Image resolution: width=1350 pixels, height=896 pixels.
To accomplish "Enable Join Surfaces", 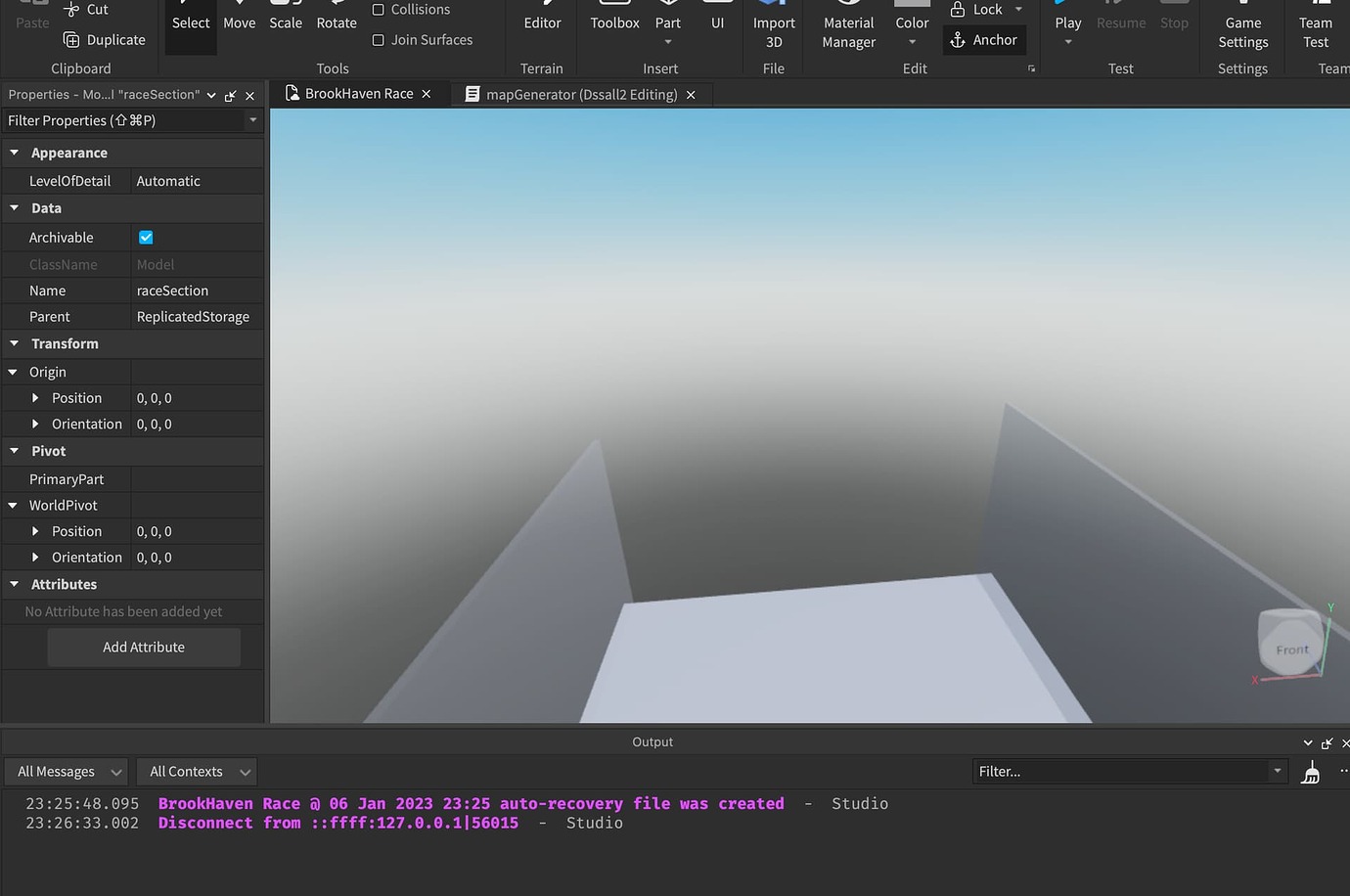I will point(380,39).
